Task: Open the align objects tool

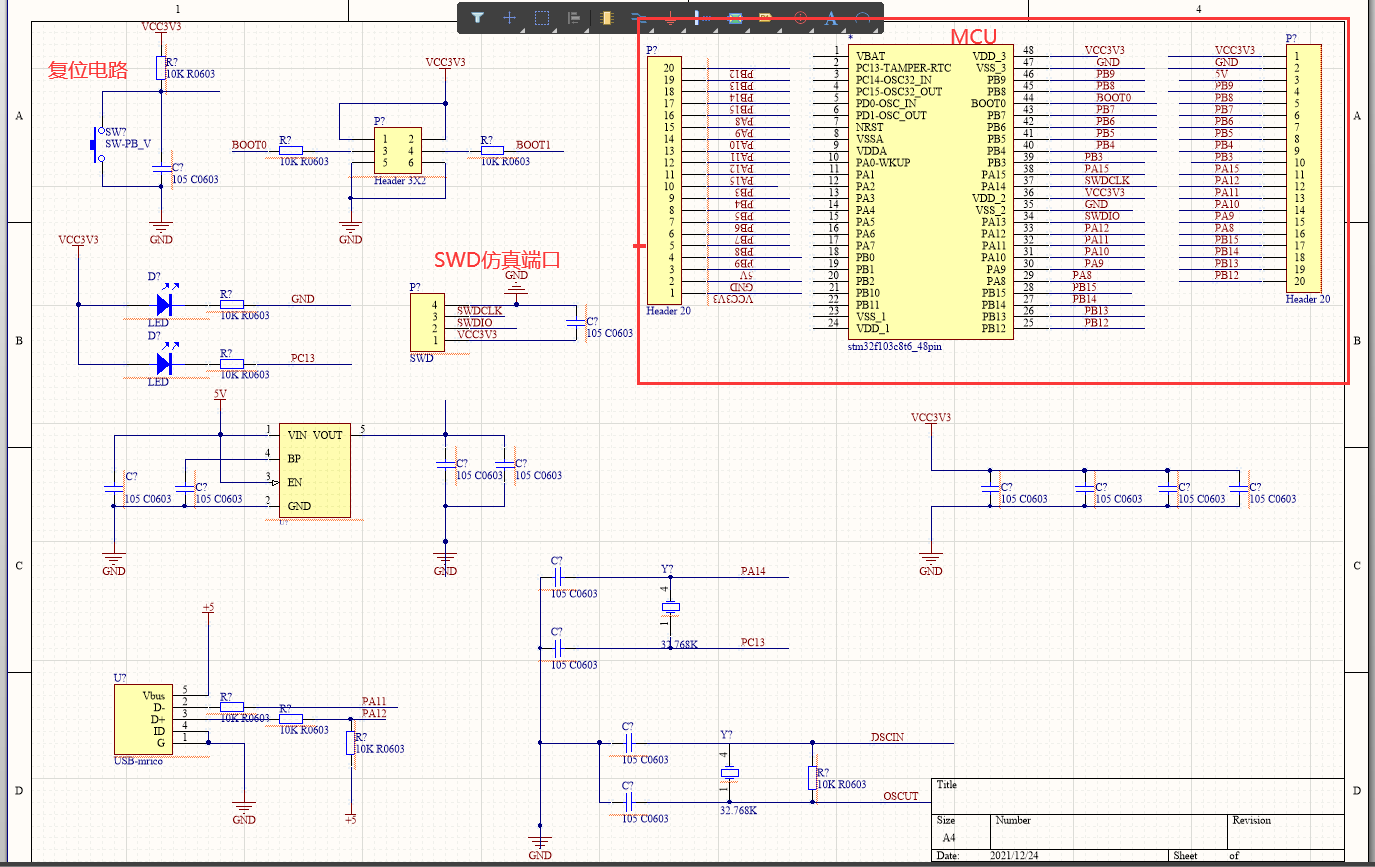Action: coord(574,17)
